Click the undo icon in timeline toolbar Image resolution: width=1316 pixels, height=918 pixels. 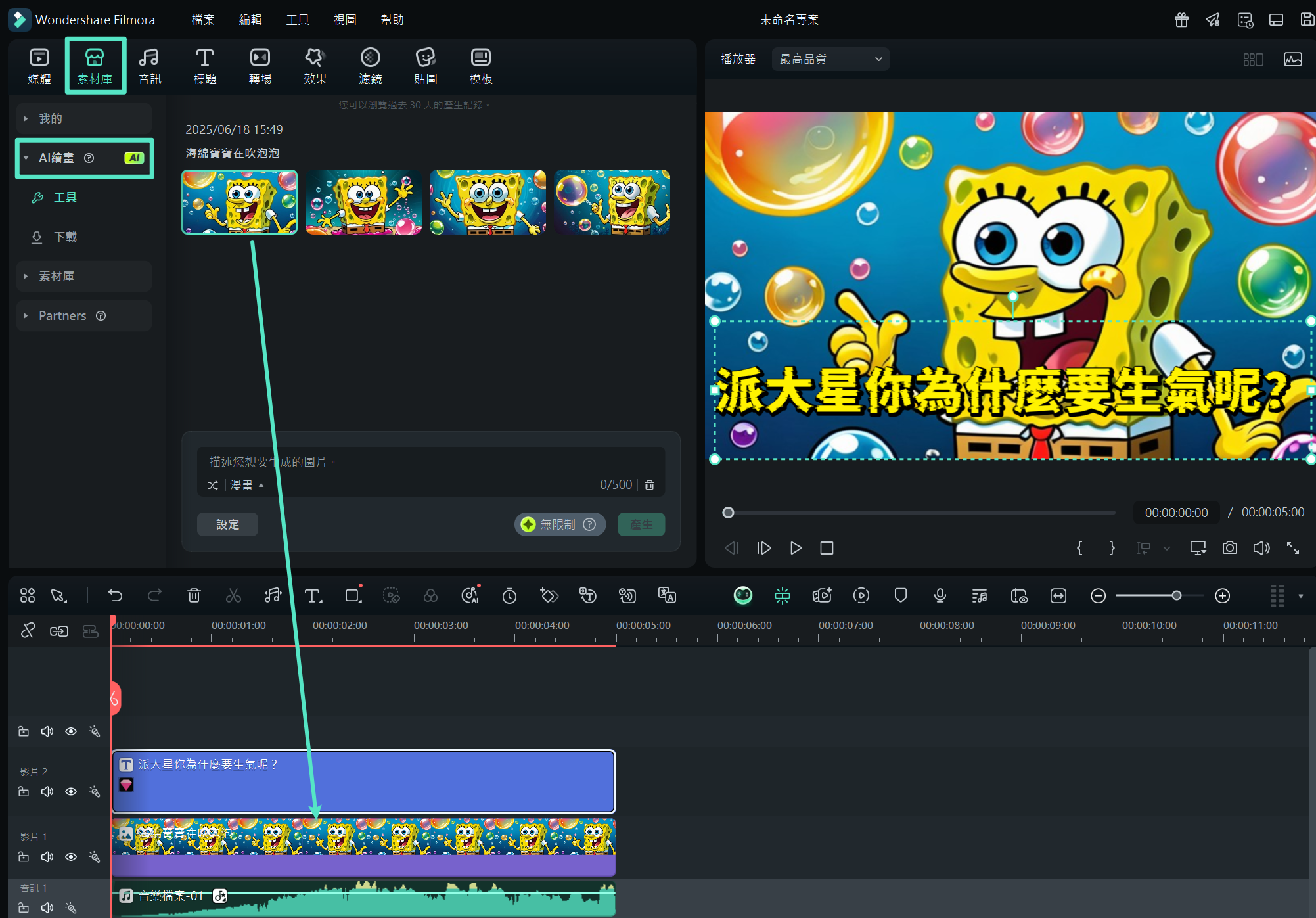(x=115, y=595)
